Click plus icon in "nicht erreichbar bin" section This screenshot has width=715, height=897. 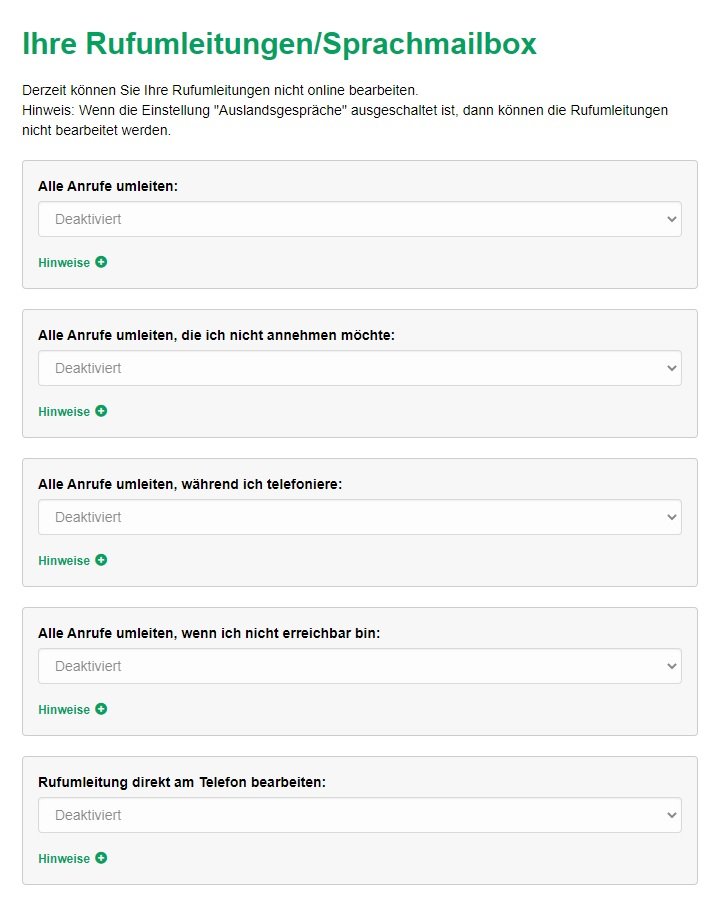coord(101,709)
